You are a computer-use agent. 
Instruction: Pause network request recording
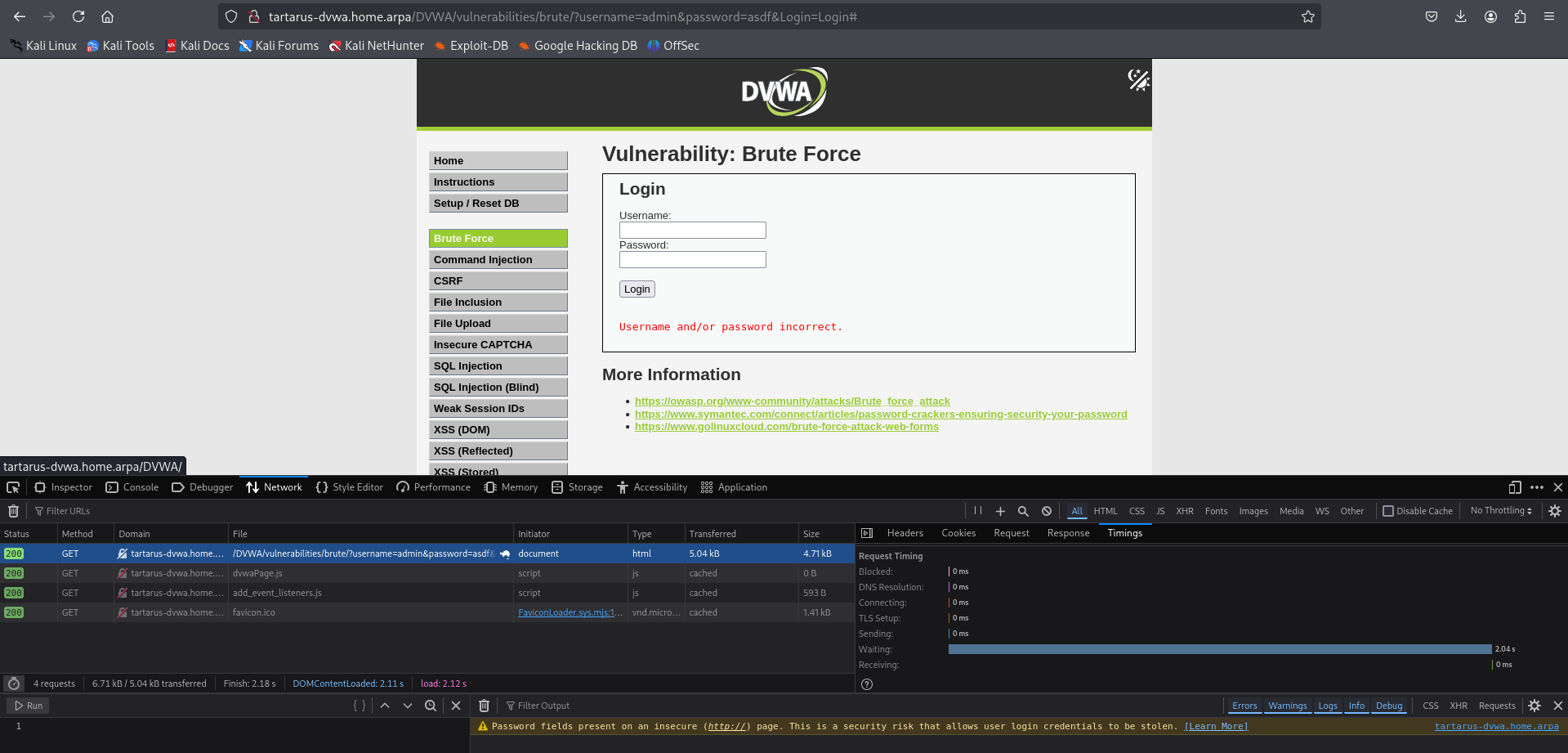(977, 511)
